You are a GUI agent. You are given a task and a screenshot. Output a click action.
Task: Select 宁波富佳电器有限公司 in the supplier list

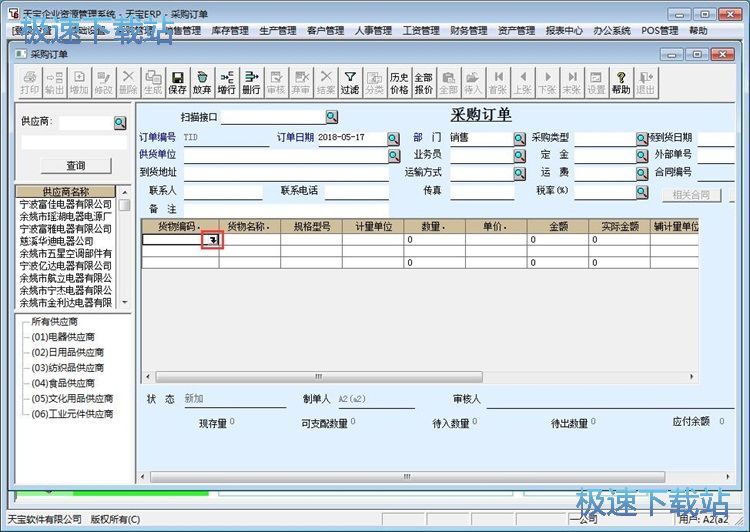pos(66,204)
